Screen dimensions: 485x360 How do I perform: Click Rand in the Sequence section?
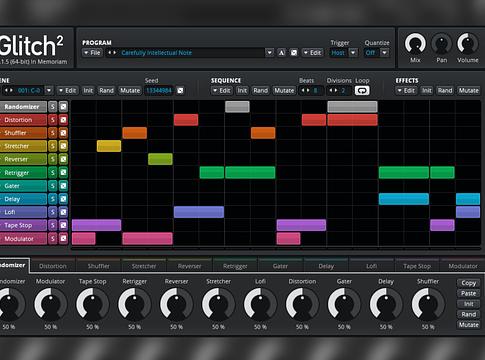[260, 90]
